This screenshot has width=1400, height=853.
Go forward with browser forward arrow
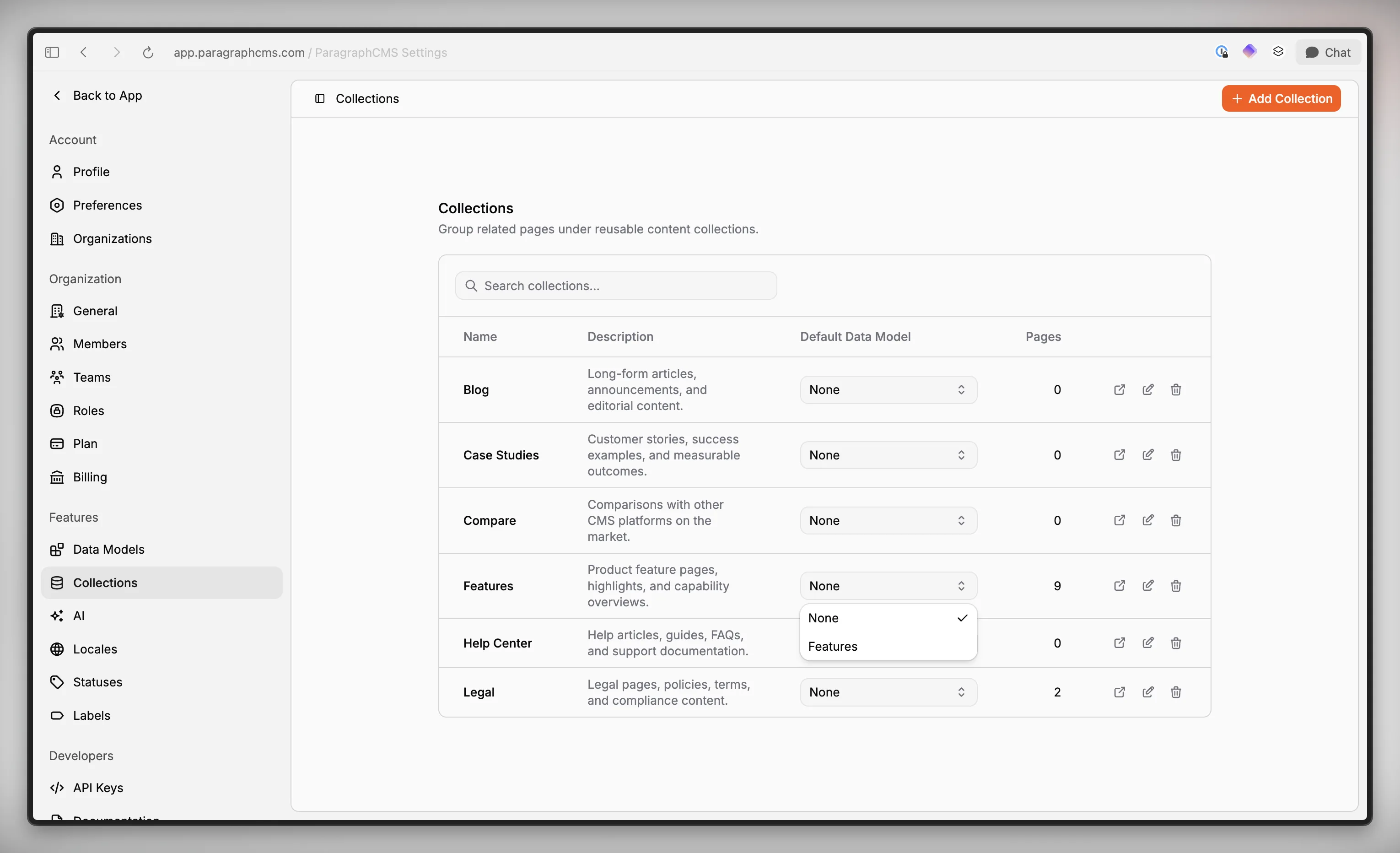[117, 52]
